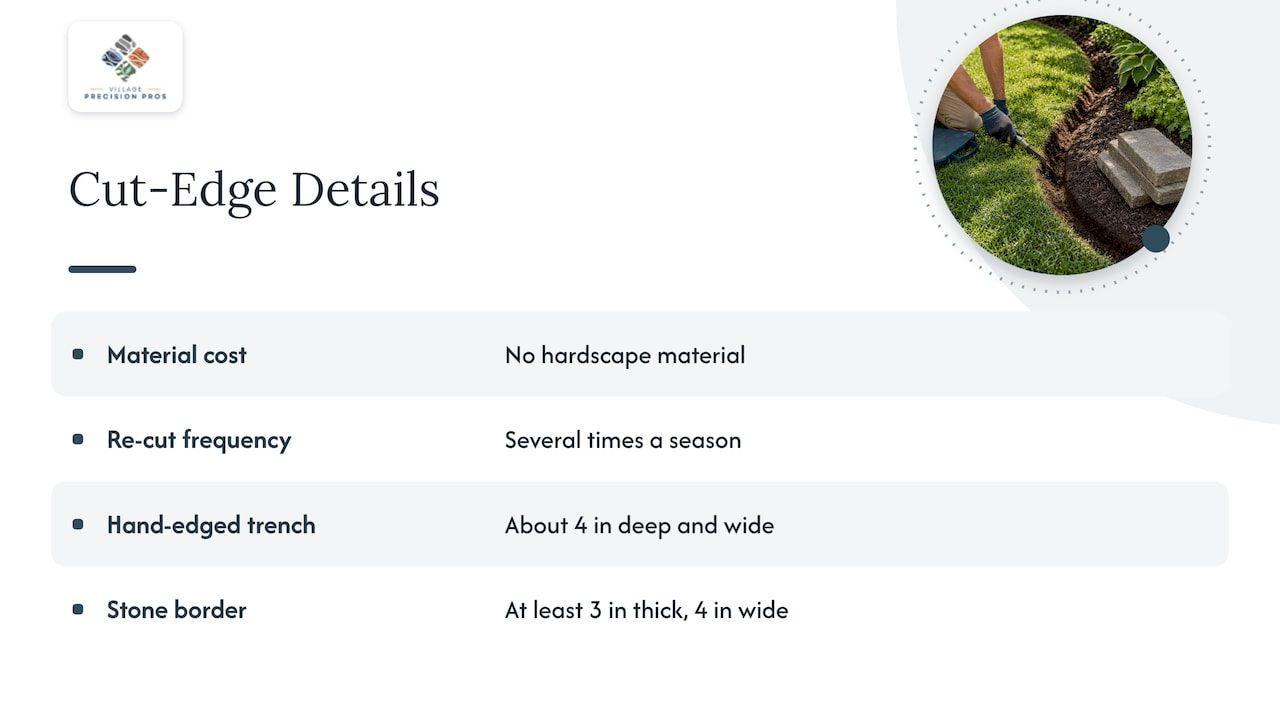The width and height of the screenshot is (1280, 720).
Task: Select the bullet beside Material cost
Action: [78, 354]
